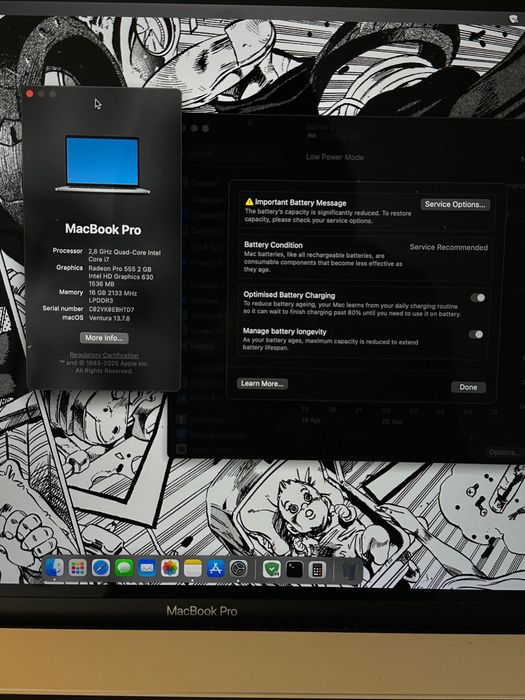Click More Info... in About This Mac
The width and height of the screenshot is (525, 700).
[x=104, y=338]
